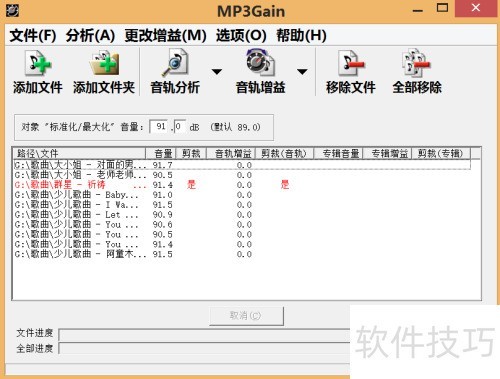Open the 选项(O) menu
Image resolution: width=500 pixels, height=379 pixels.
[x=241, y=35]
